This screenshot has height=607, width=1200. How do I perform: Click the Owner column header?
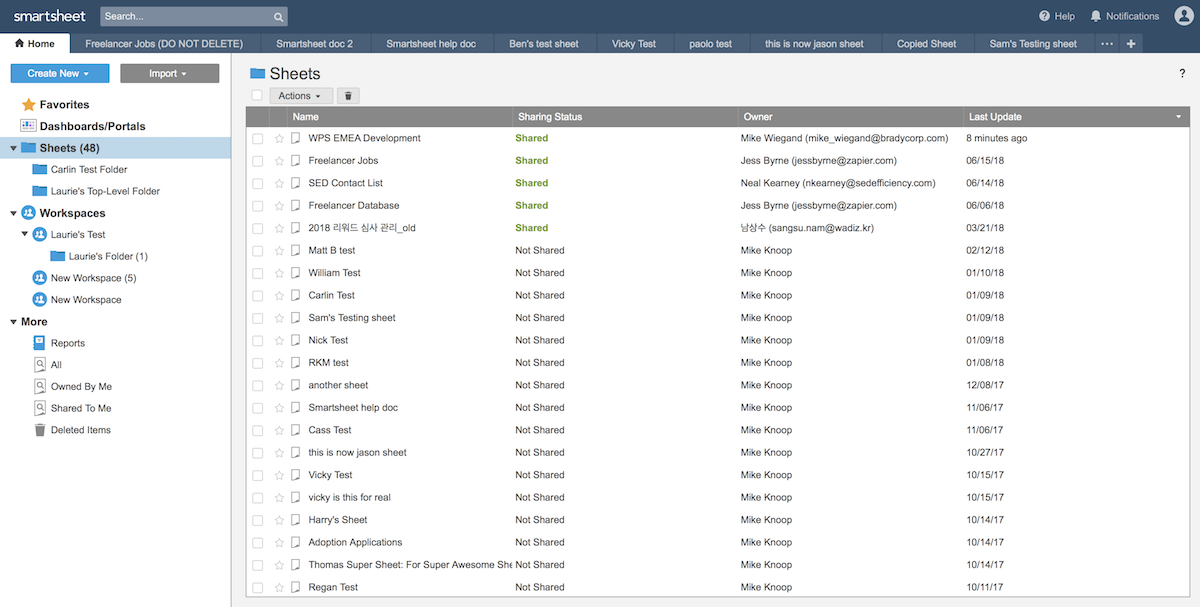pos(851,117)
